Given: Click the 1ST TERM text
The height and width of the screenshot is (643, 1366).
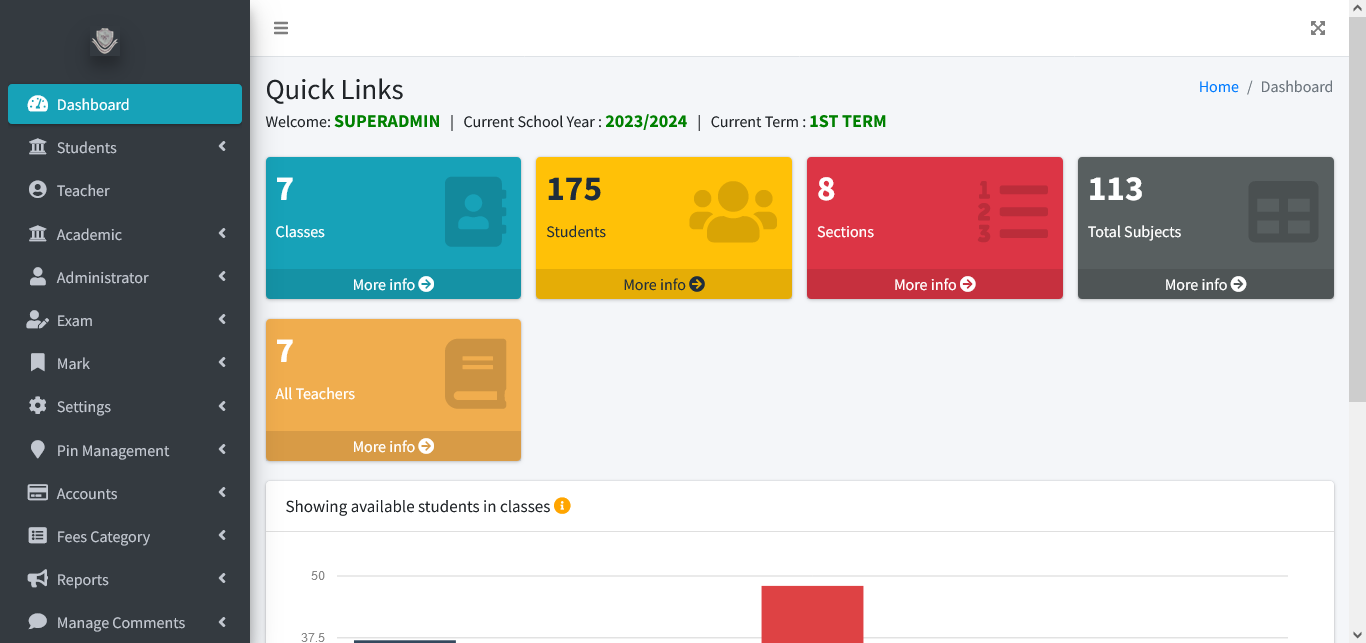Looking at the screenshot, I should point(848,121).
